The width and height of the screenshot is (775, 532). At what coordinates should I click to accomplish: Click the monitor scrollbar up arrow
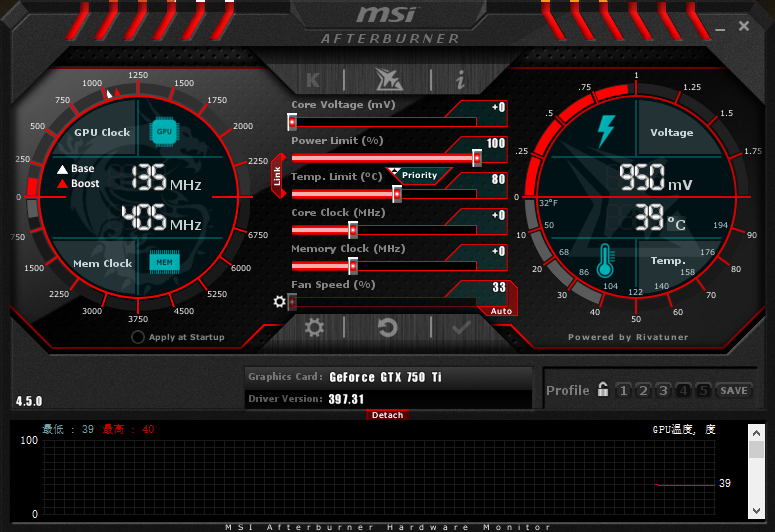coord(756,433)
